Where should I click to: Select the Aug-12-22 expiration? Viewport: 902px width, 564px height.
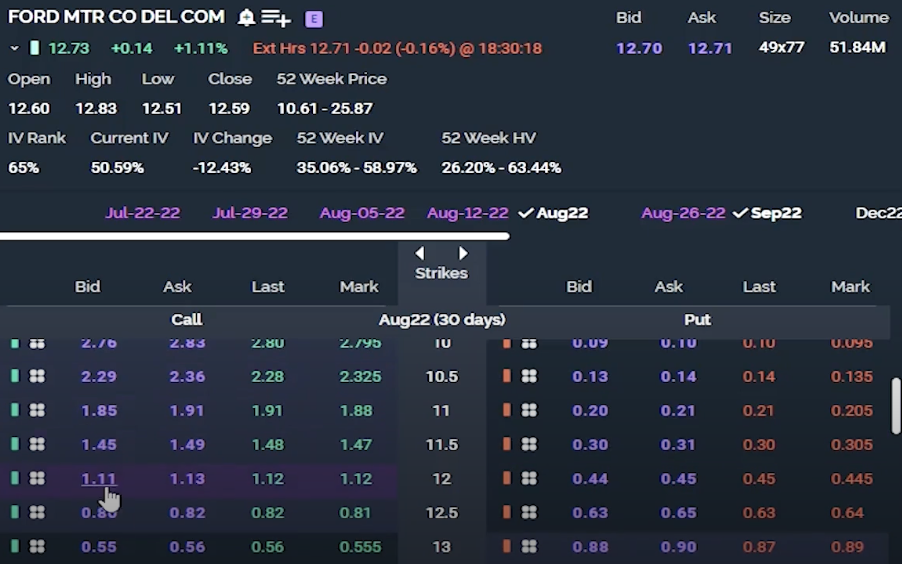(468, 213)
